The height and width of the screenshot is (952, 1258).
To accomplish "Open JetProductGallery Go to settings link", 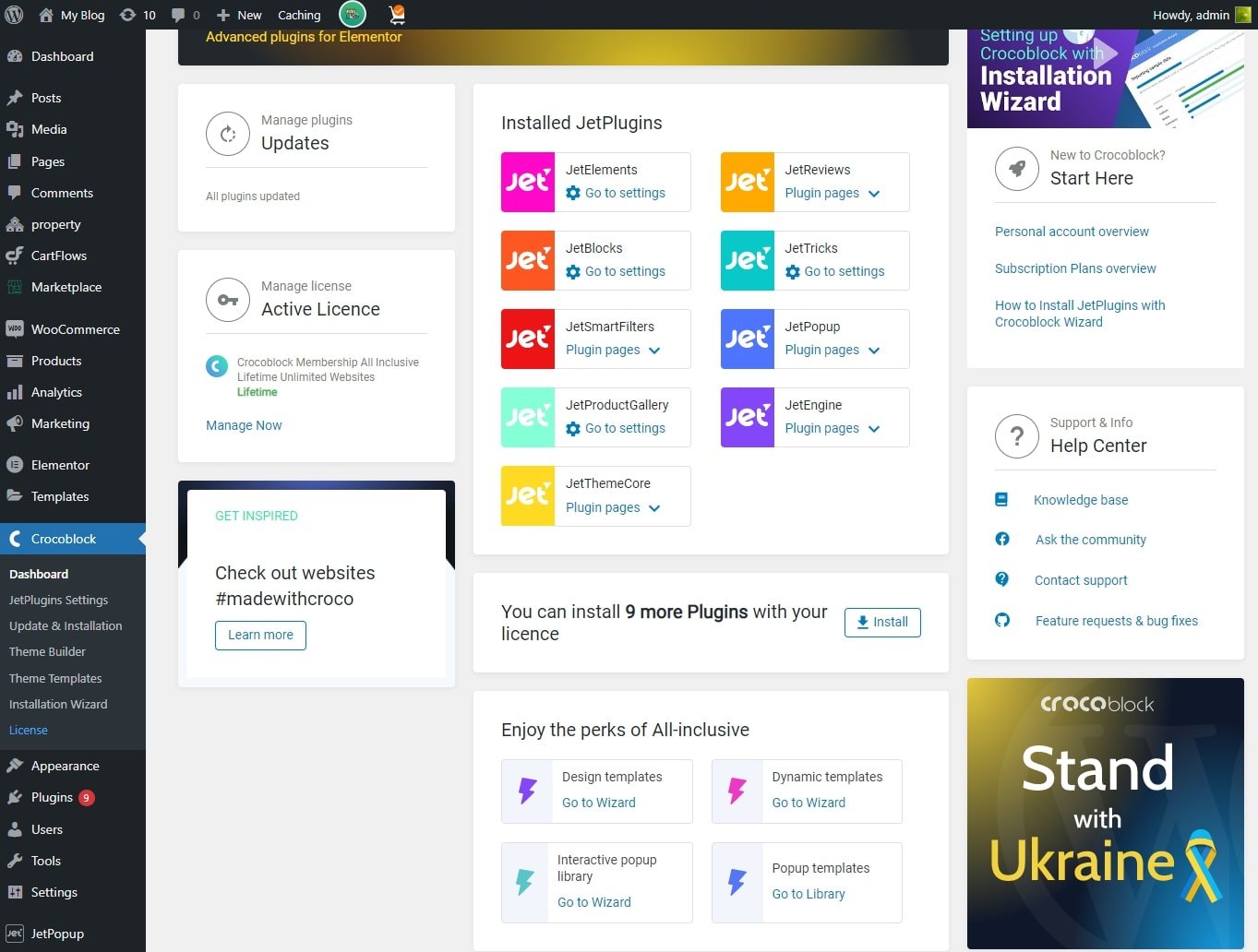I will click(616, 428).
